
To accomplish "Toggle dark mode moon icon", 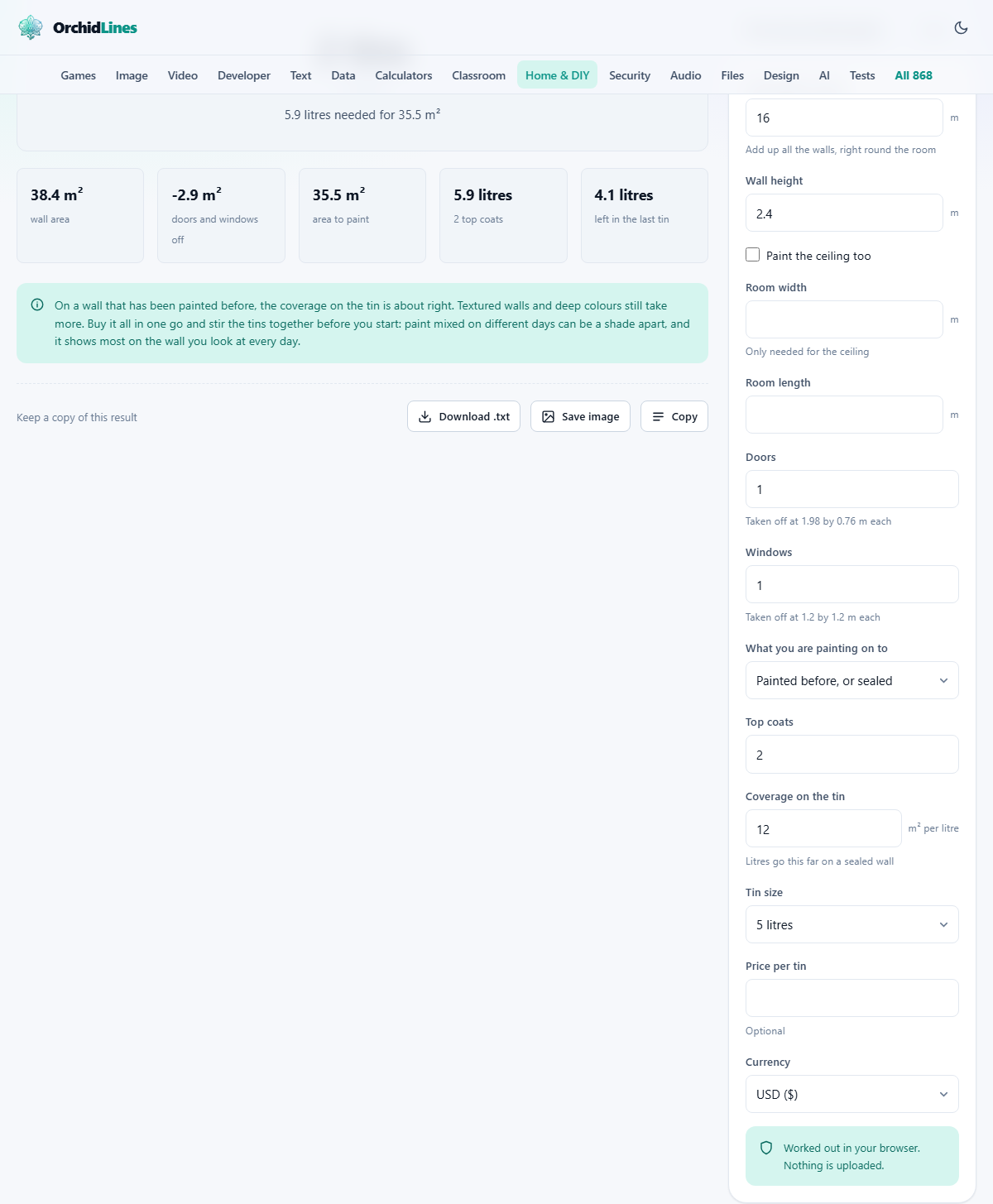I will click(x=961, y=27).
